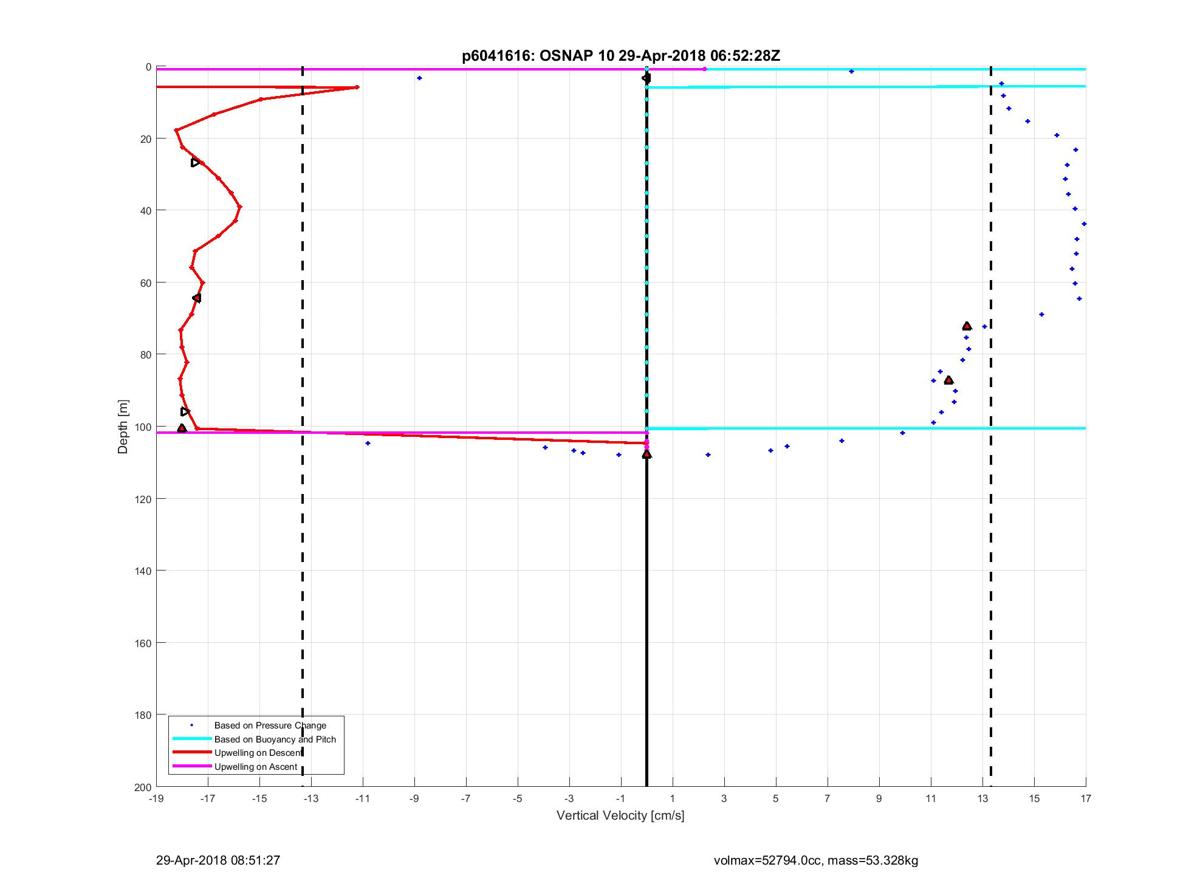
Task: Select the 'Depth [m]' y-axis label
Action: pos(124,427)
